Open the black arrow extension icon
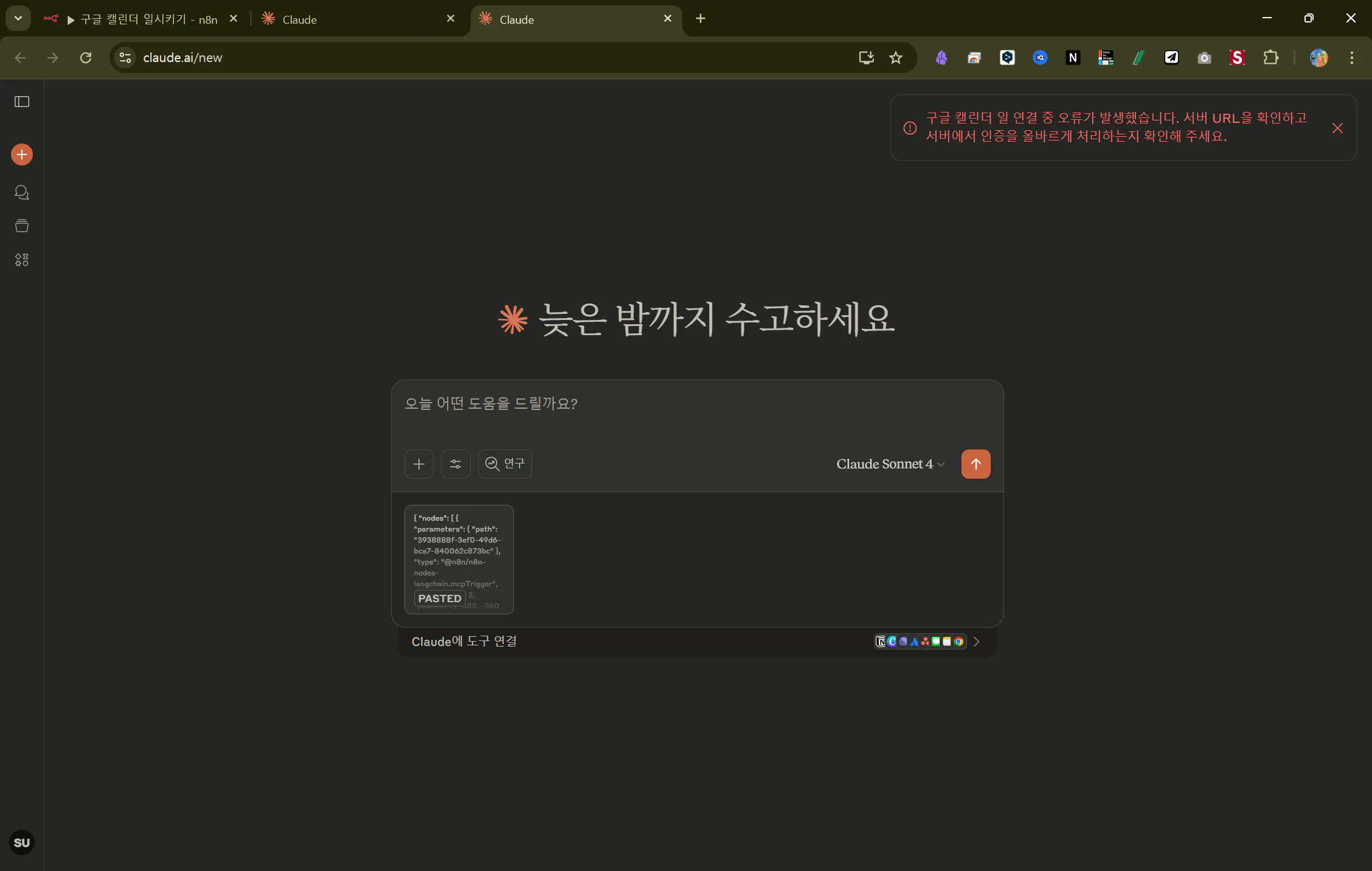Viewport: 1372px width, 871px height. pyautogui.click(x=1171, y=58)
